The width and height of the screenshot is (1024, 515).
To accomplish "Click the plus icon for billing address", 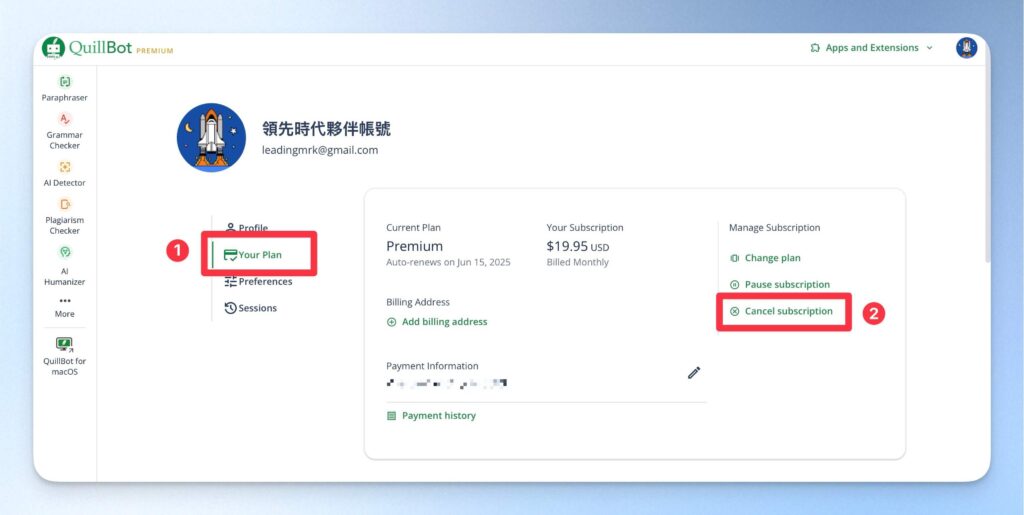I will click(x=392, y=322).
